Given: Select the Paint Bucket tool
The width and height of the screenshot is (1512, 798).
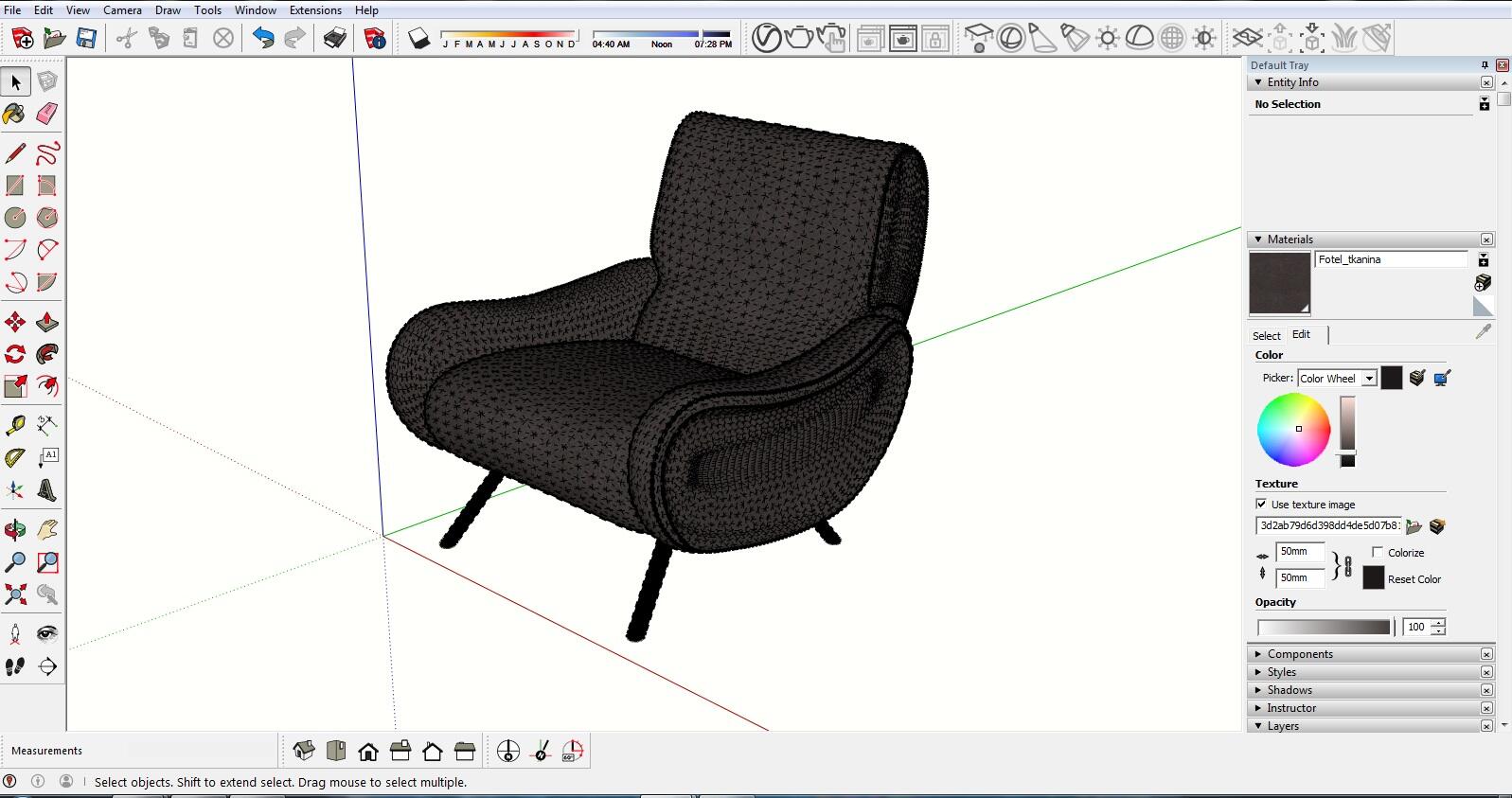Looking at the screenshot, I should pyautogui.click(x=15, y=115).
